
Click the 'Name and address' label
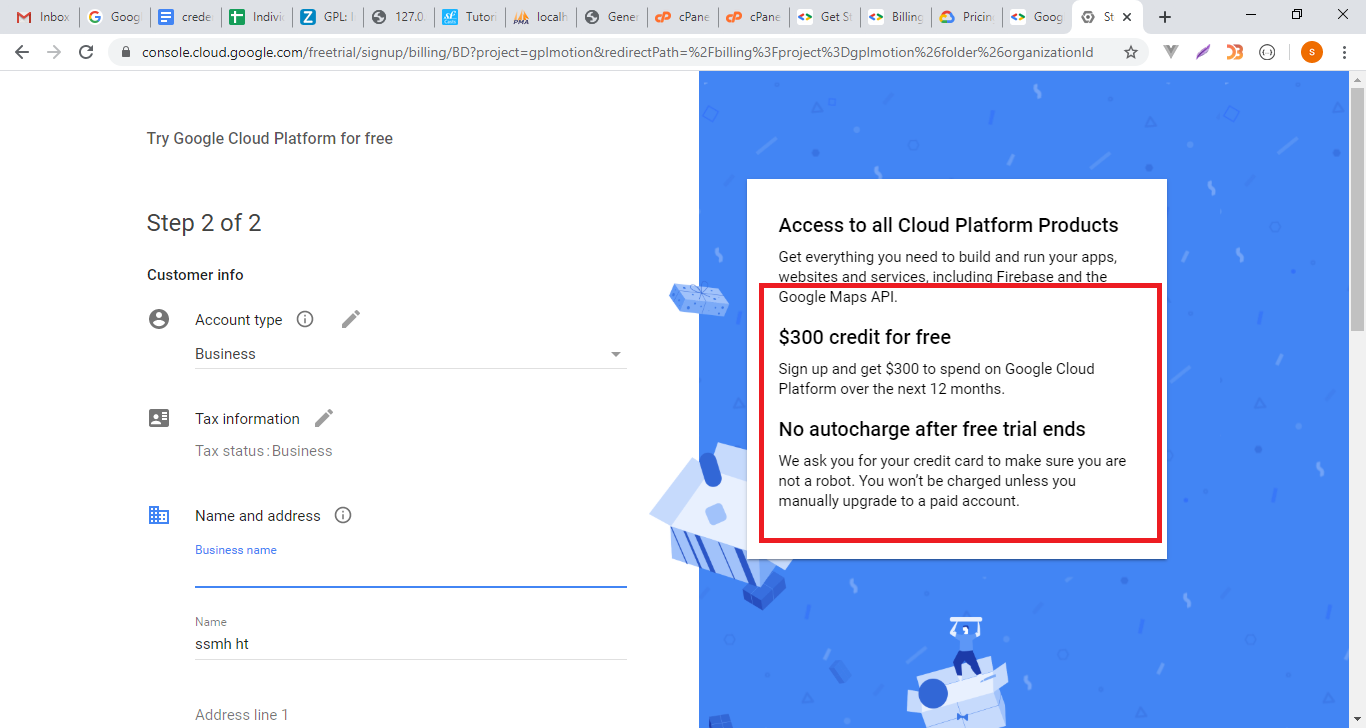pos(258,516)
